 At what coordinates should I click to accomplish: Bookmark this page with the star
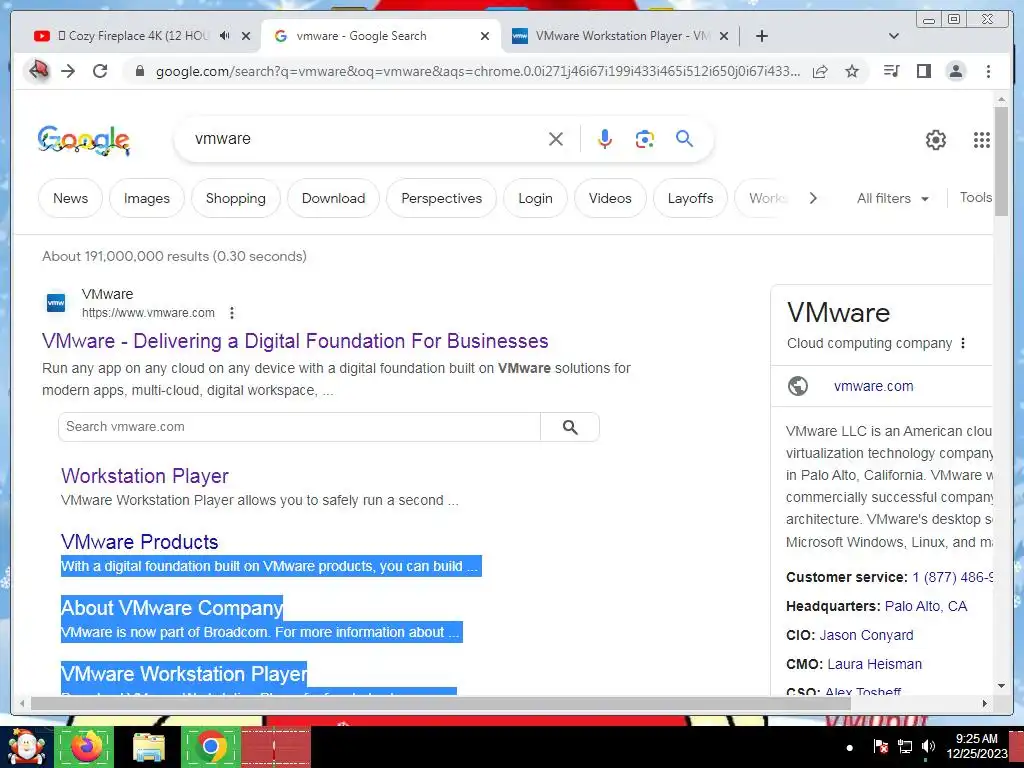click(852, 71)
